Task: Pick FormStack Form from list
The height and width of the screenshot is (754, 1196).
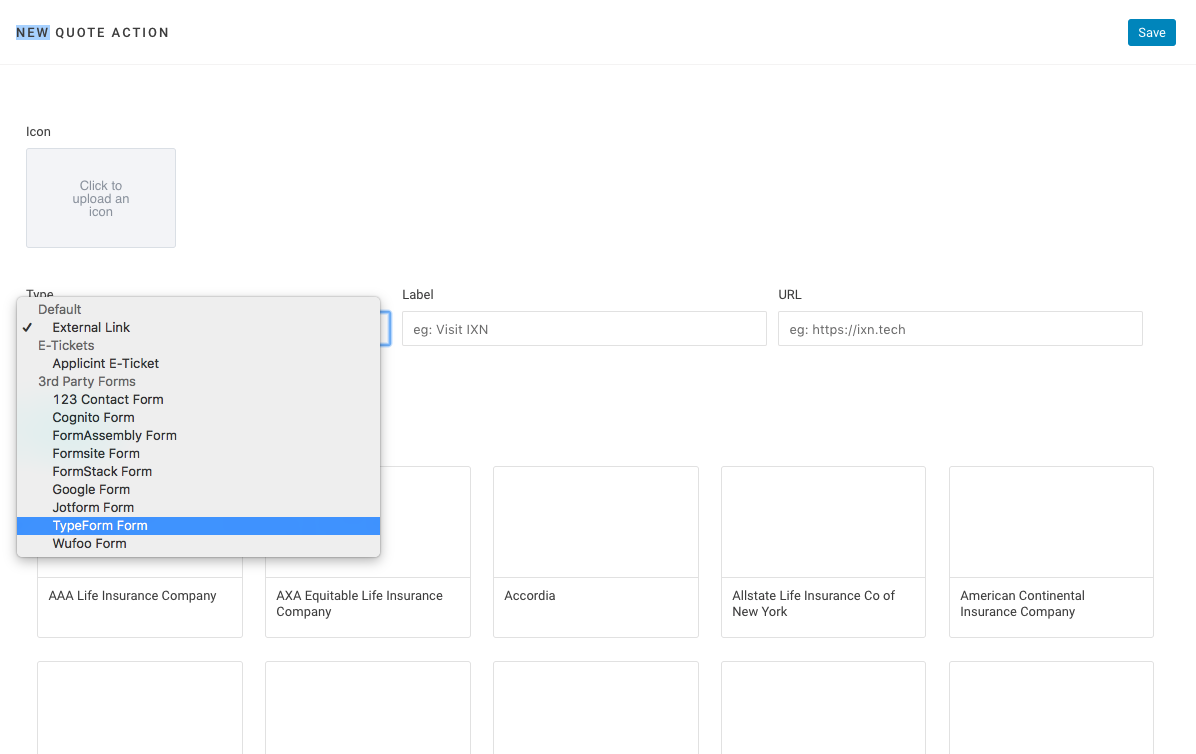Action: tap(198, 472)
